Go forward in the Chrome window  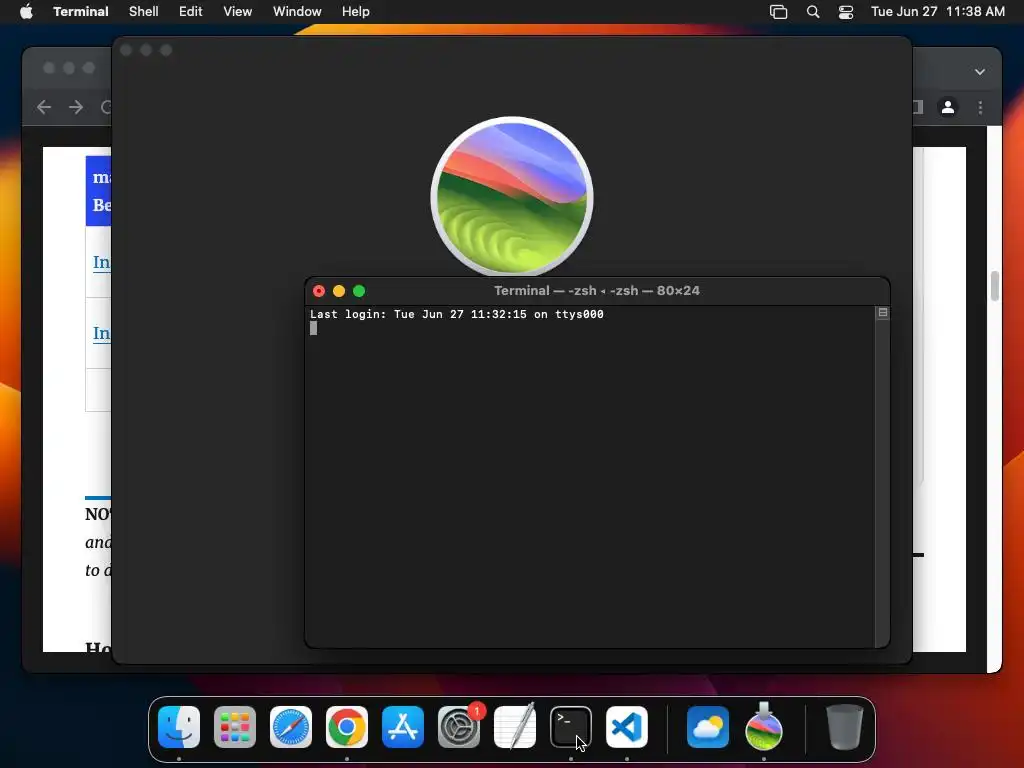tap(76, 107)
